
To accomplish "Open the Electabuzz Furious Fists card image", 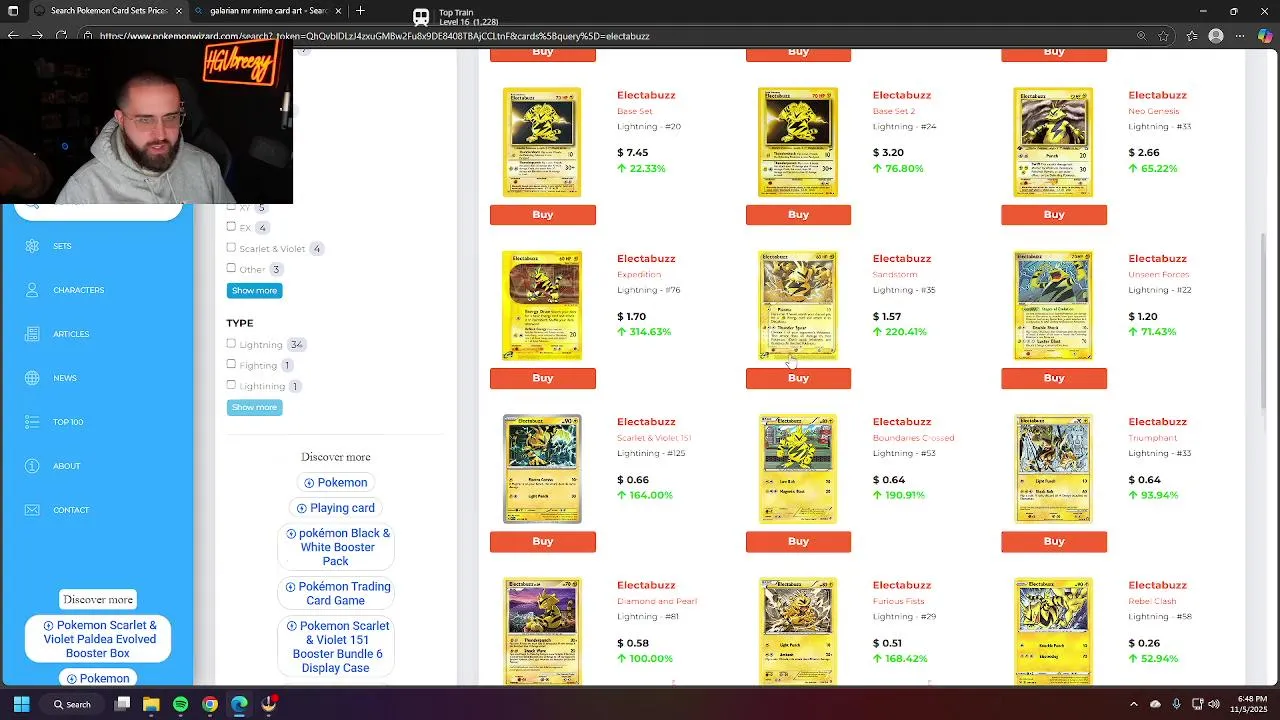I will [798, 631].
